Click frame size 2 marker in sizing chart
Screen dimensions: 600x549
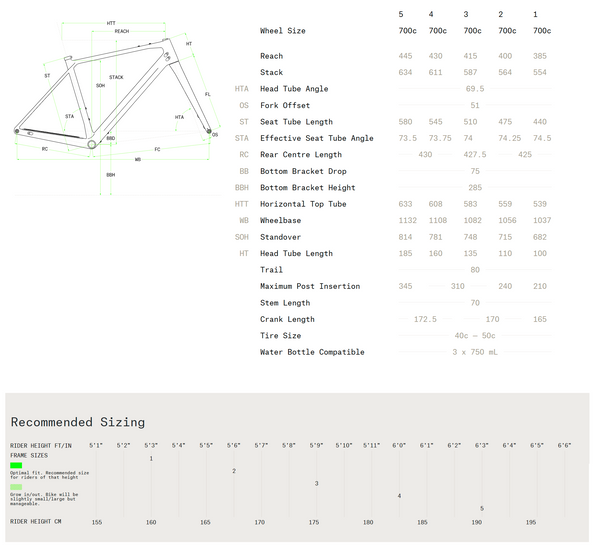click(234, 471)
